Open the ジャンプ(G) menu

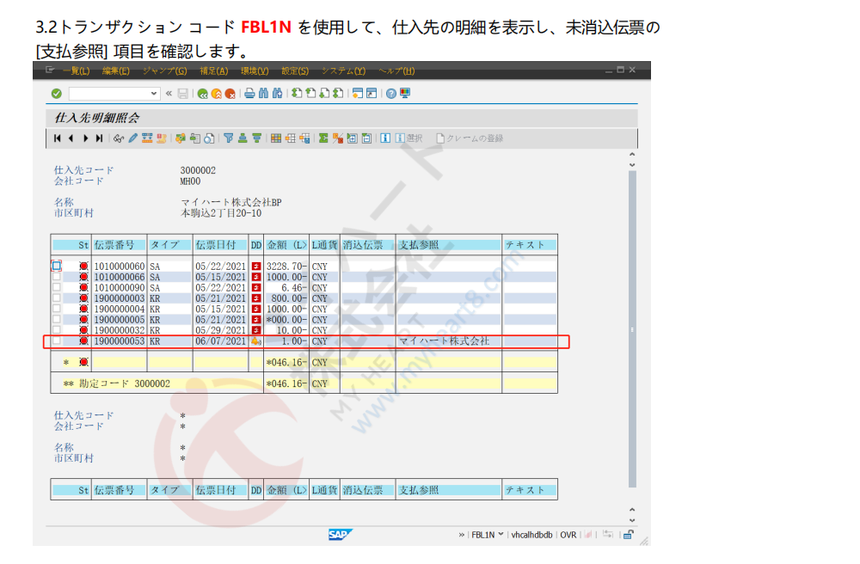click(x=165, y=71)
